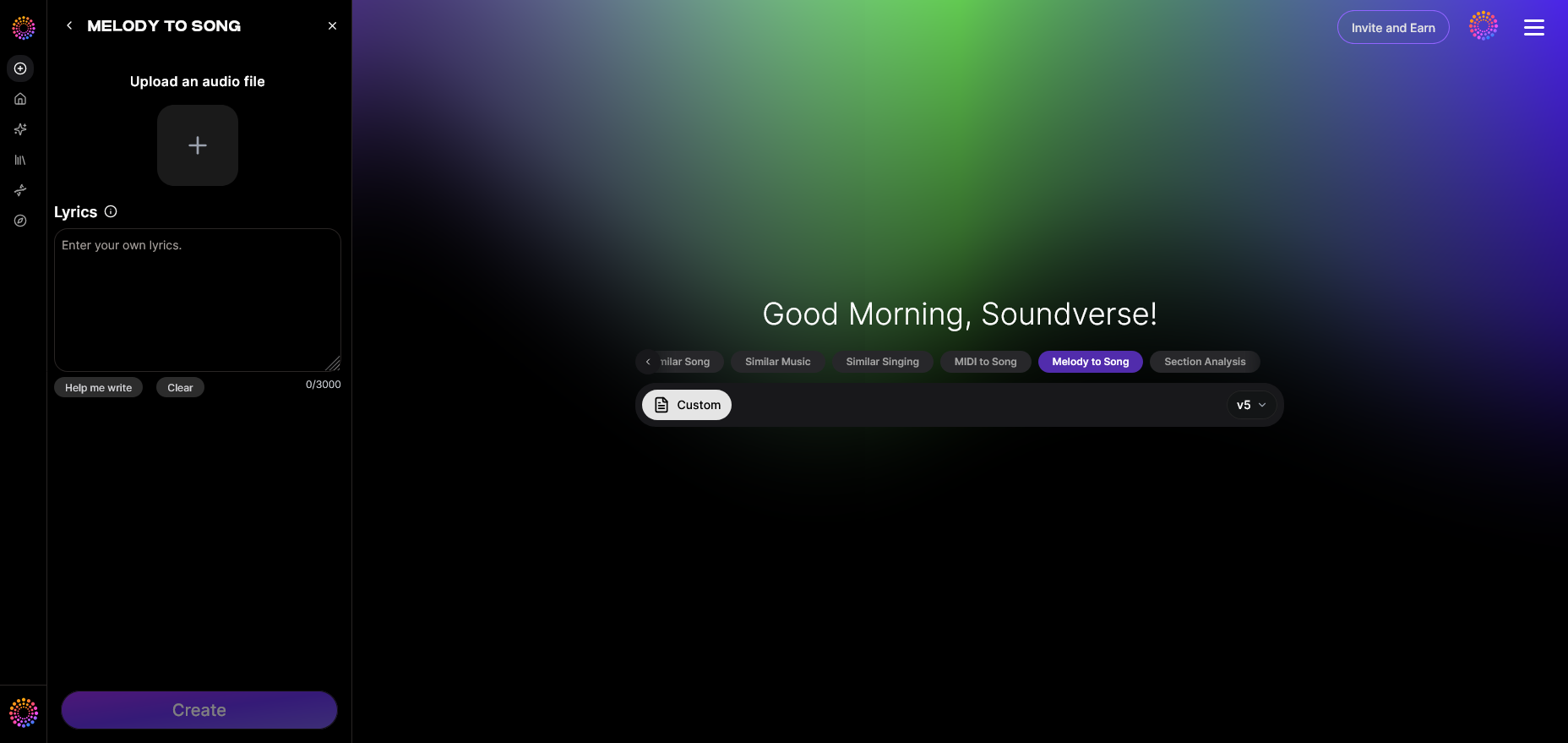
Task: Open the hamburger menu
Action: (x=1534, y=27)
